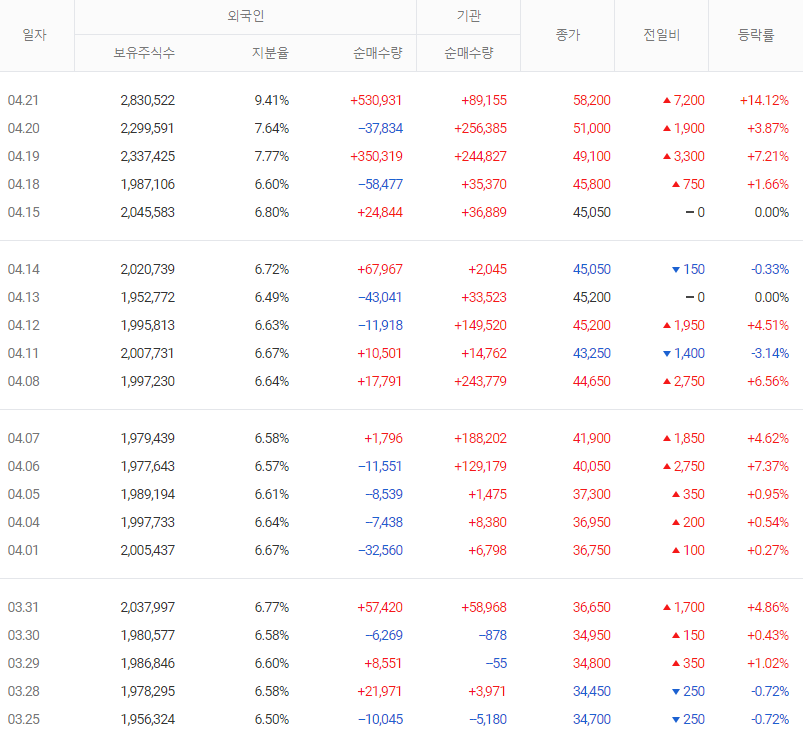Click closing price 43,250
The image size is (805, 736).
[x=591, y=353]
